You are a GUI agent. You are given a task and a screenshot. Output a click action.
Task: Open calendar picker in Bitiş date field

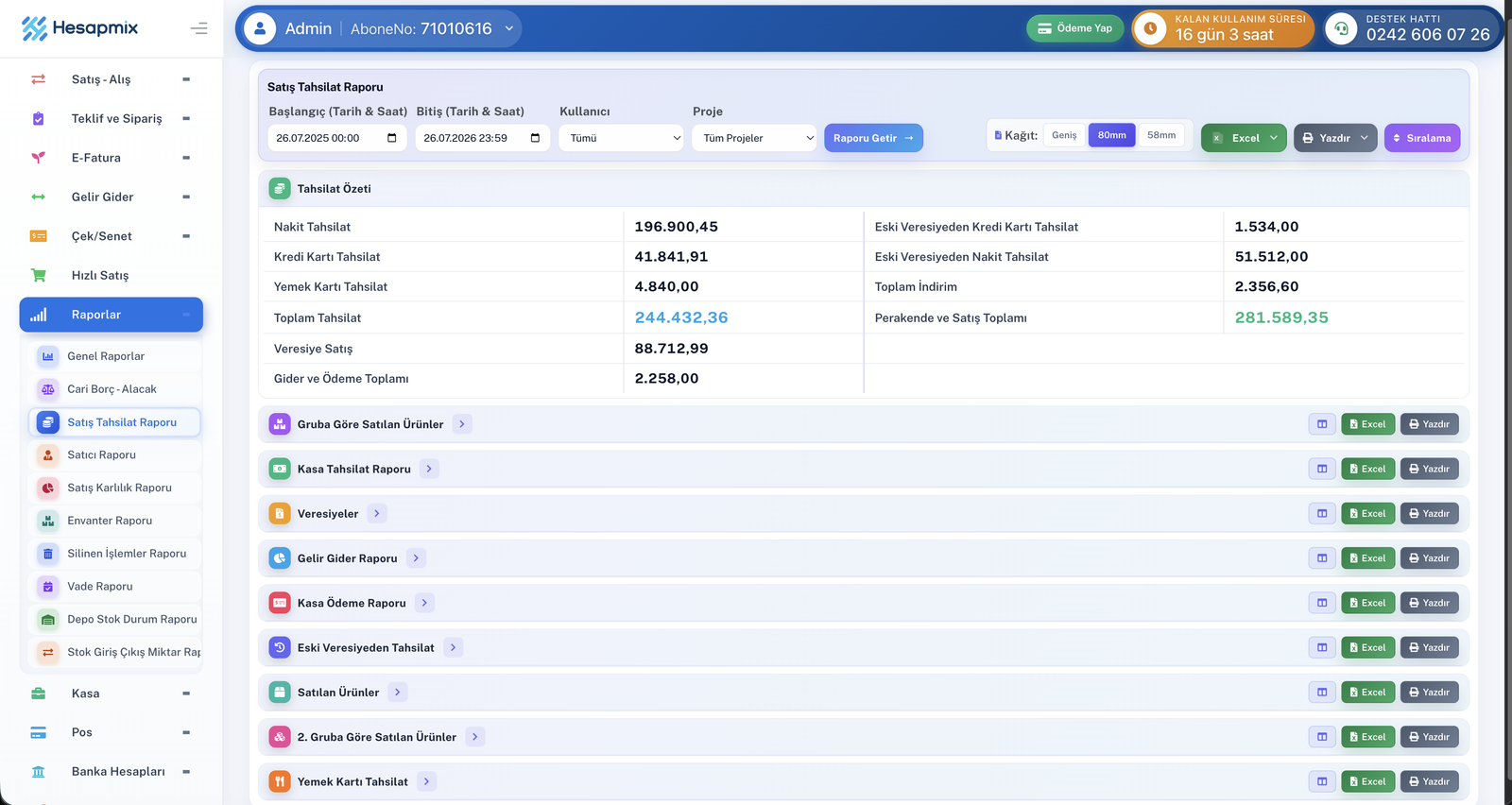(x=536, y=138)
